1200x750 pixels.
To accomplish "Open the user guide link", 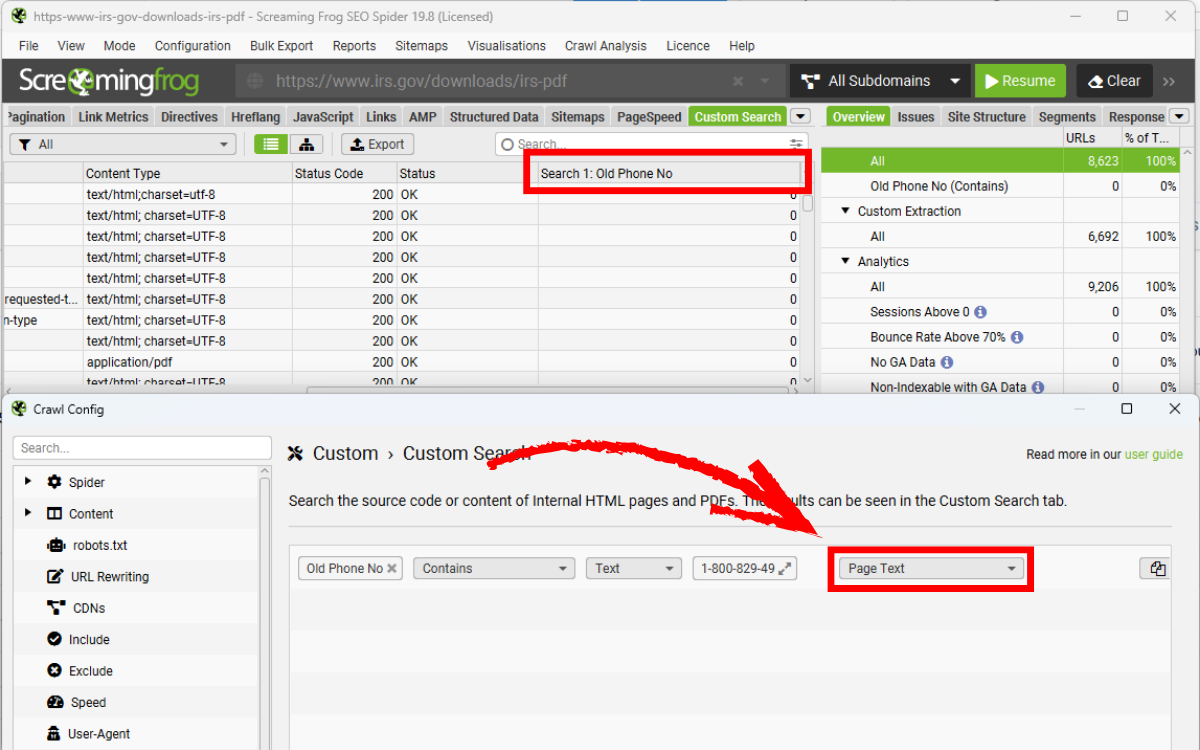I will [1154, 453].
